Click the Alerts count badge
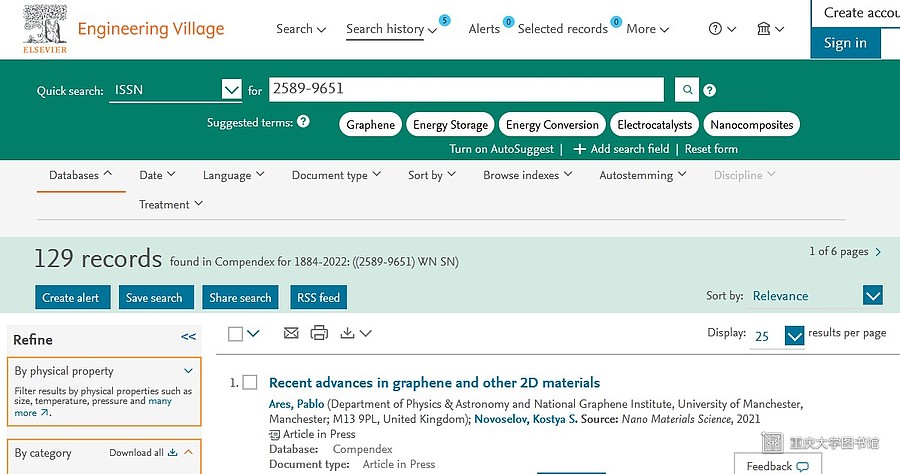Screen dimensions: 900x474 (x=508, y=22)
